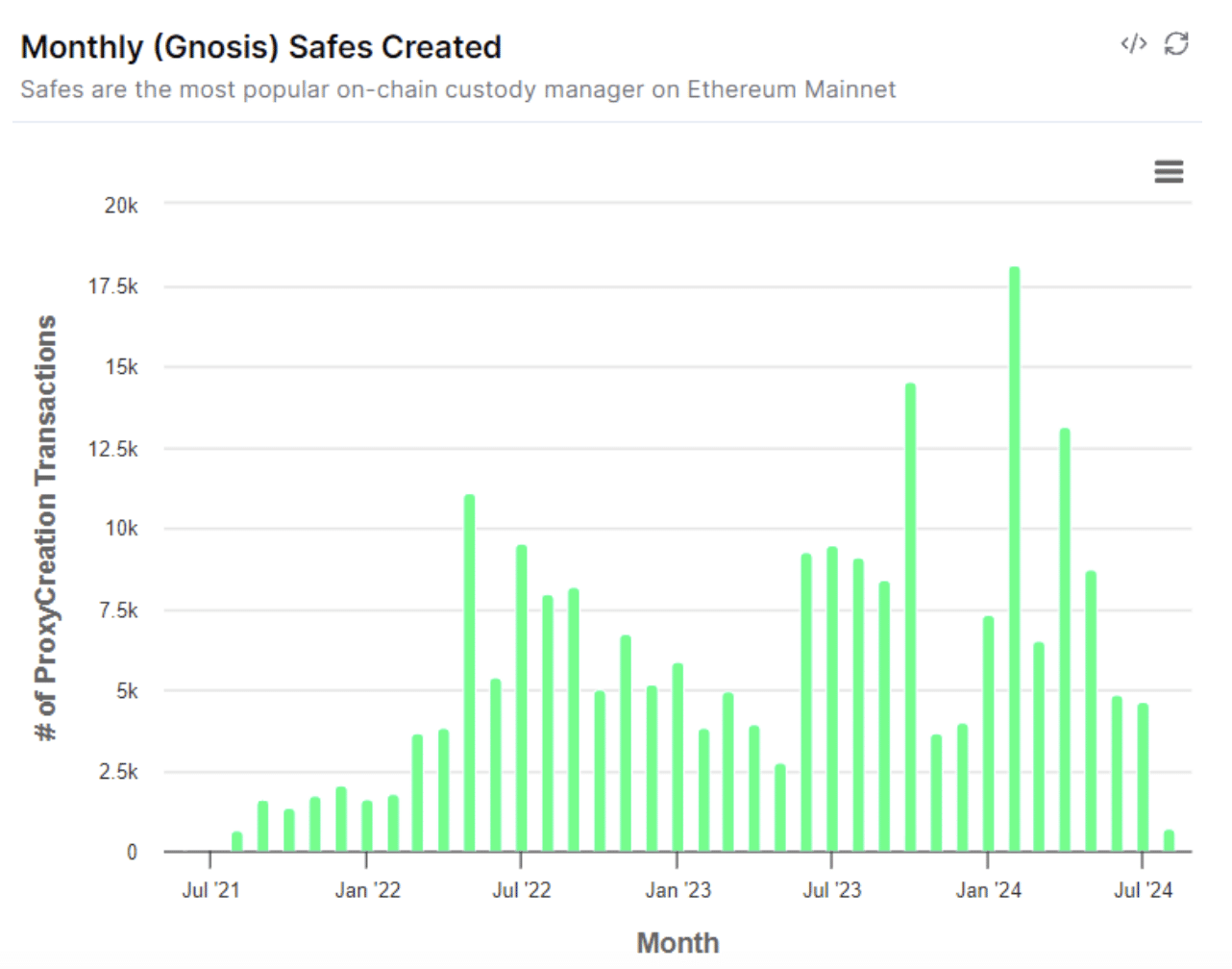Click the tallest bar near Jan '24

(1015, 559)
